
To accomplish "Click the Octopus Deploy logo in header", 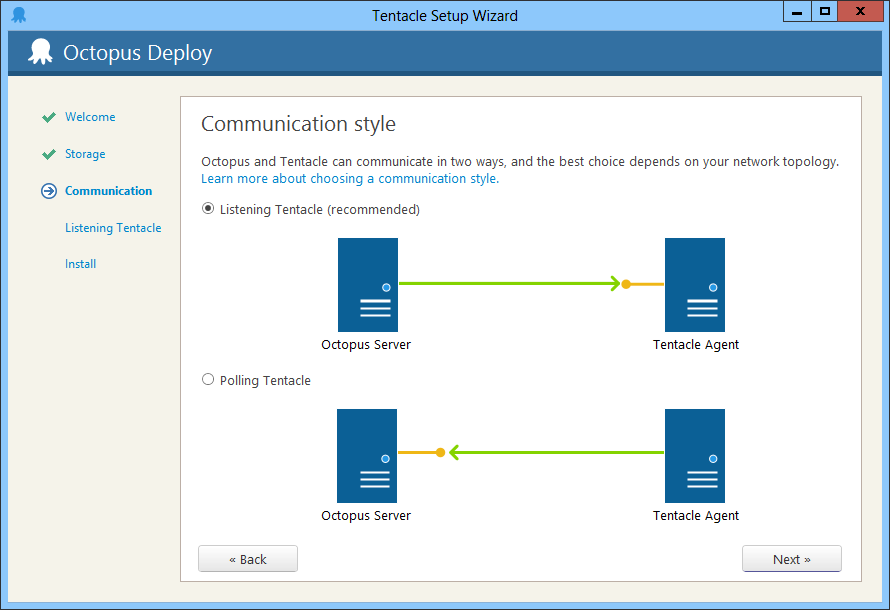I will click(40, 52).
